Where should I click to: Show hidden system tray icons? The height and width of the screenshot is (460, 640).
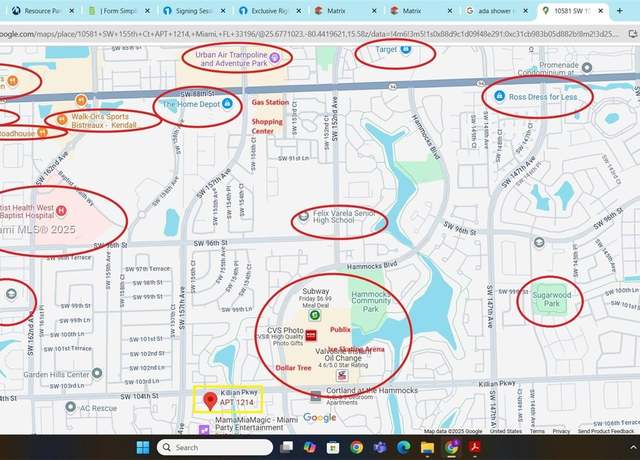[x=633, y=447]
